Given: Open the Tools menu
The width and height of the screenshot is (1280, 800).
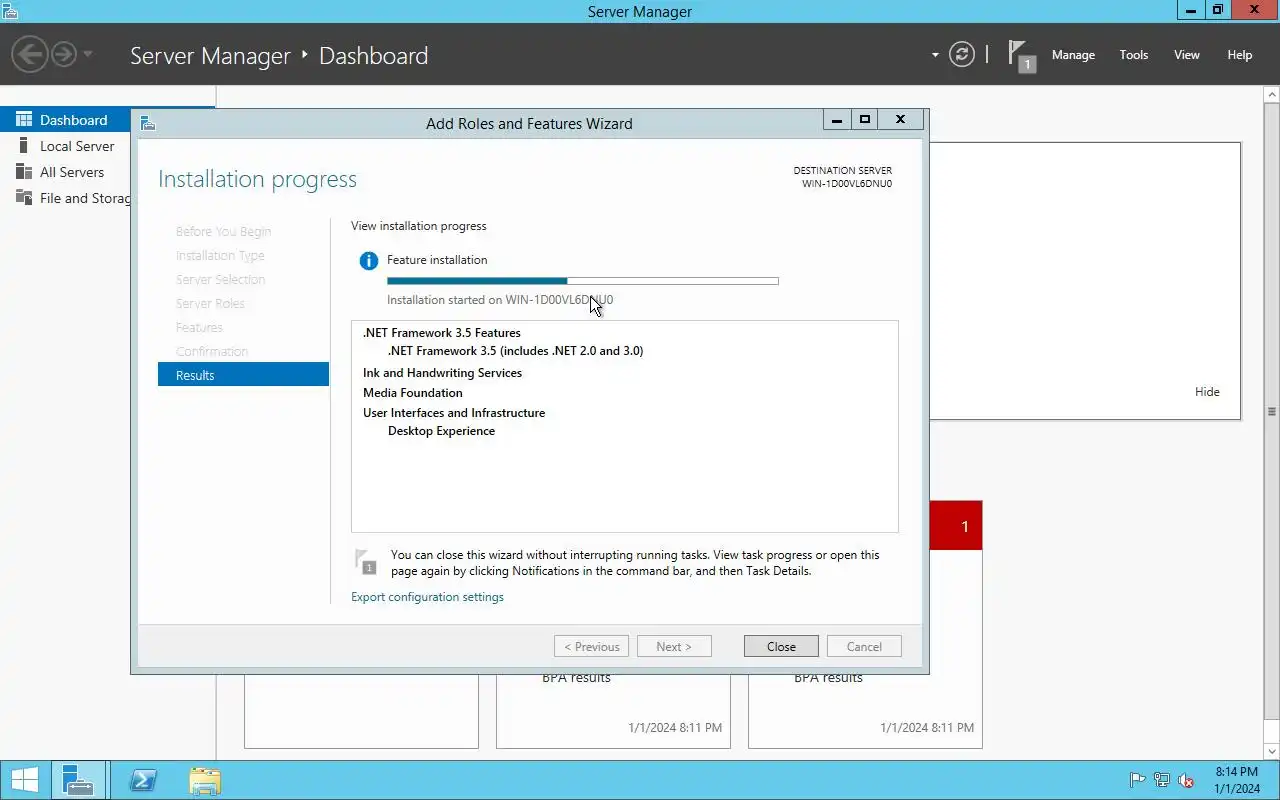Looking at the screenshot, I should pyautogui.click(x=1134, y=55).
